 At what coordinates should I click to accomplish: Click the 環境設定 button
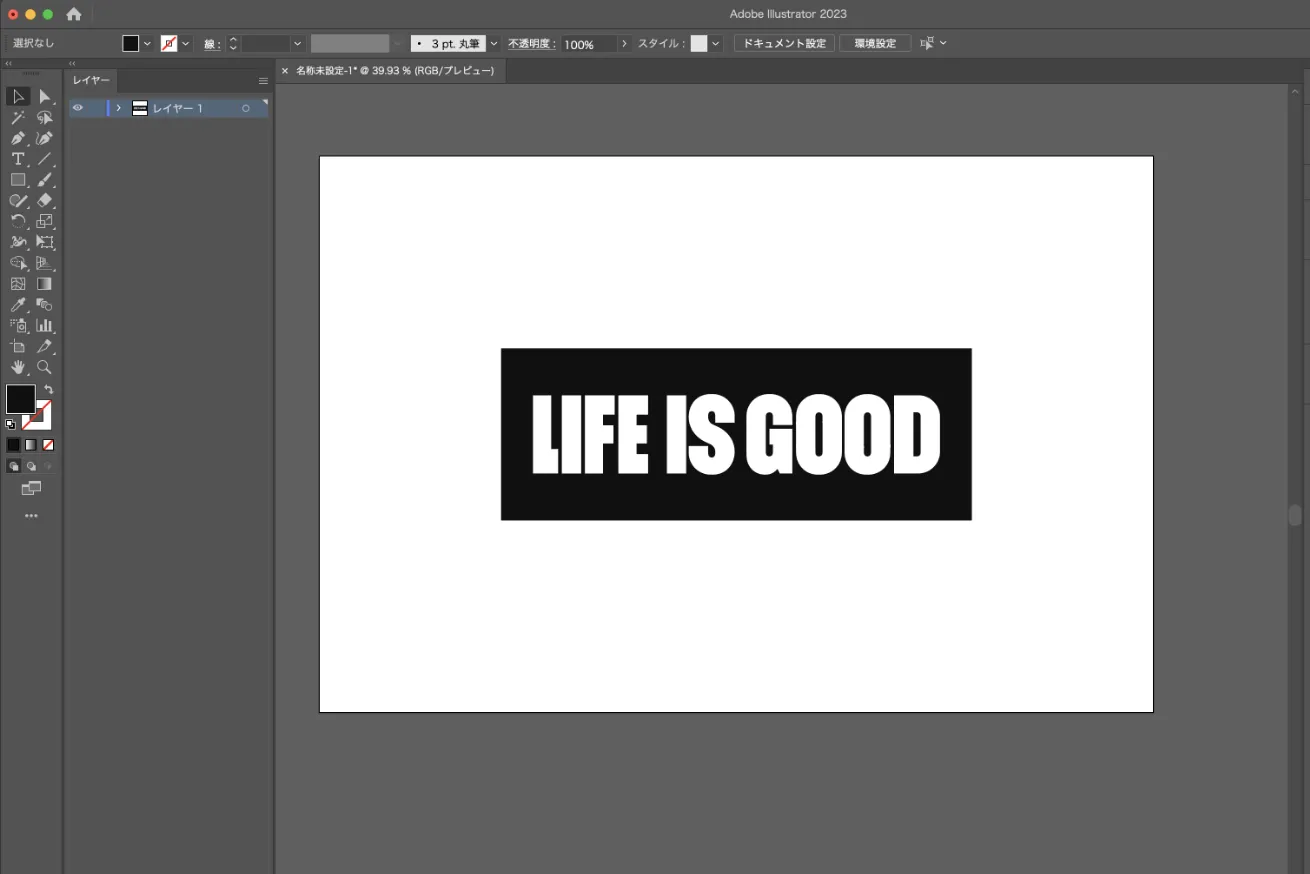pos(875,44)
